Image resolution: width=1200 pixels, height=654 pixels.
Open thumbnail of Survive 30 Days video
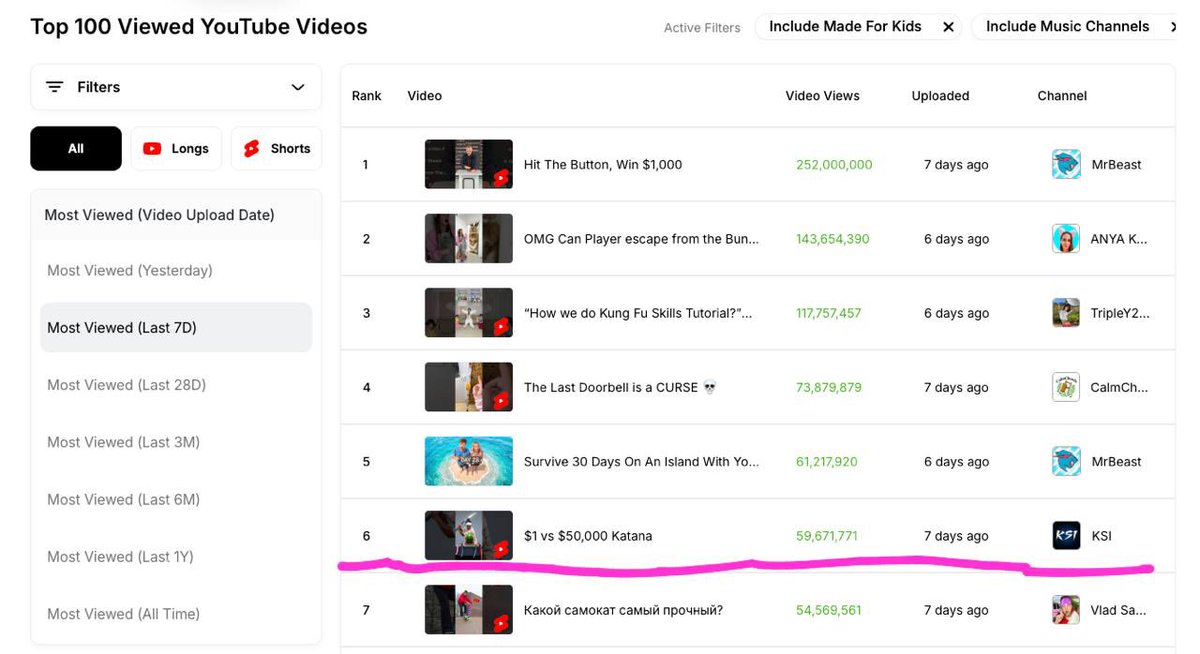click(469, 461)
